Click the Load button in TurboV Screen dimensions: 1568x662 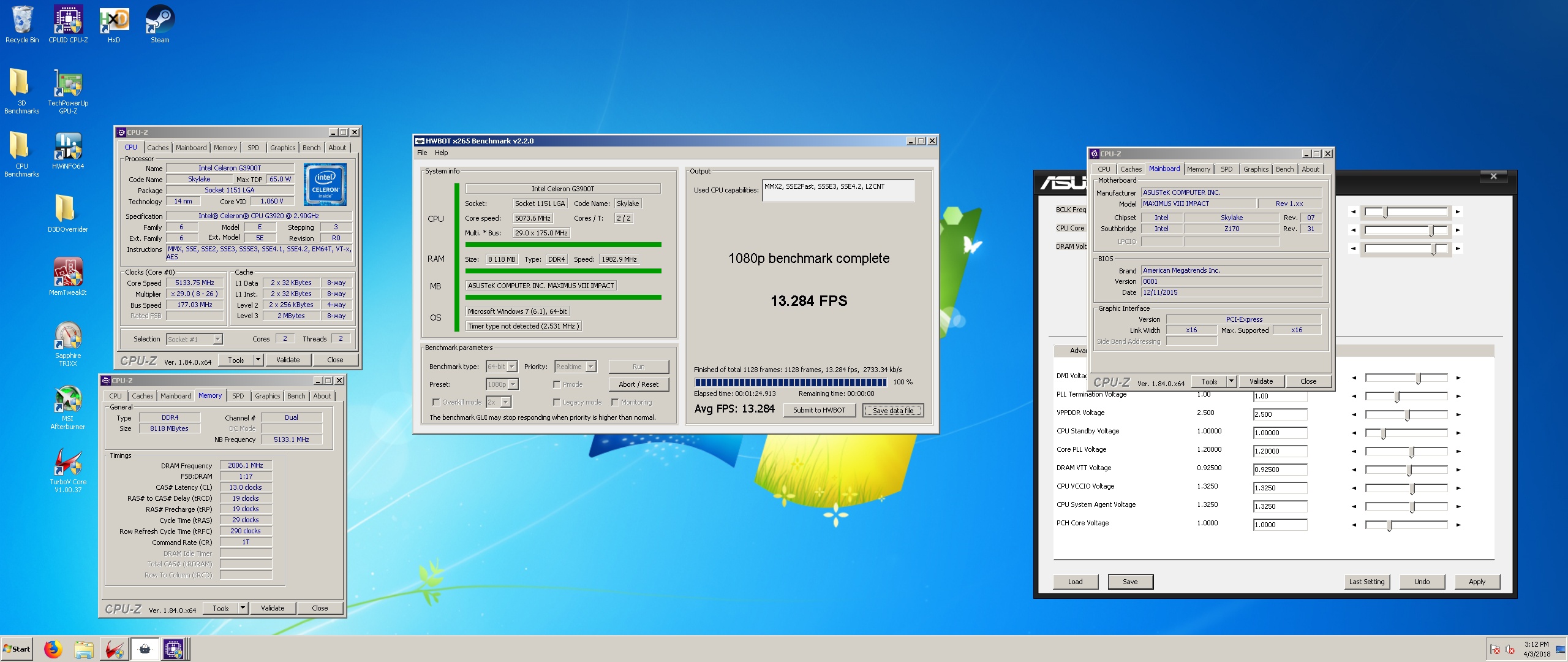point(1076,582)
